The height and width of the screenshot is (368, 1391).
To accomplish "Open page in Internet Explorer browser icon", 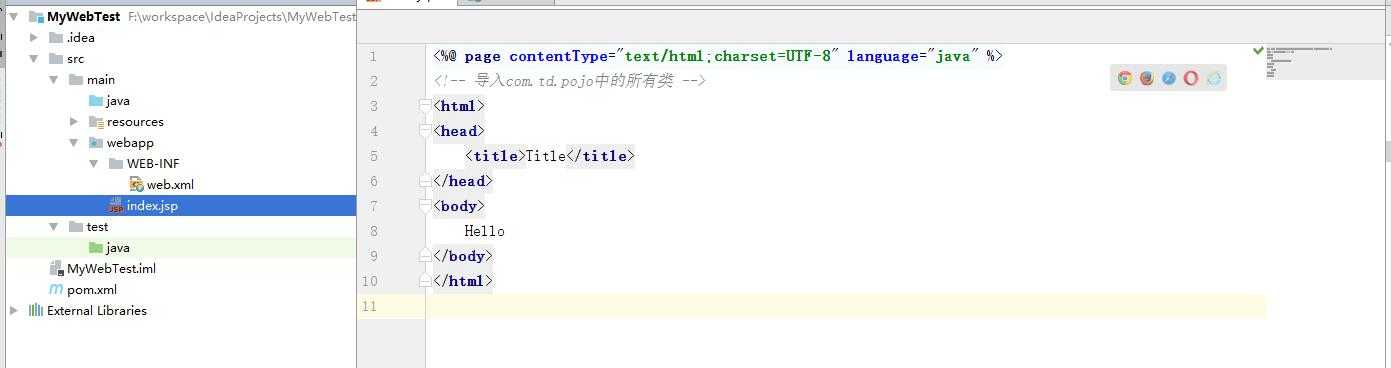I will pos(1213,78).
